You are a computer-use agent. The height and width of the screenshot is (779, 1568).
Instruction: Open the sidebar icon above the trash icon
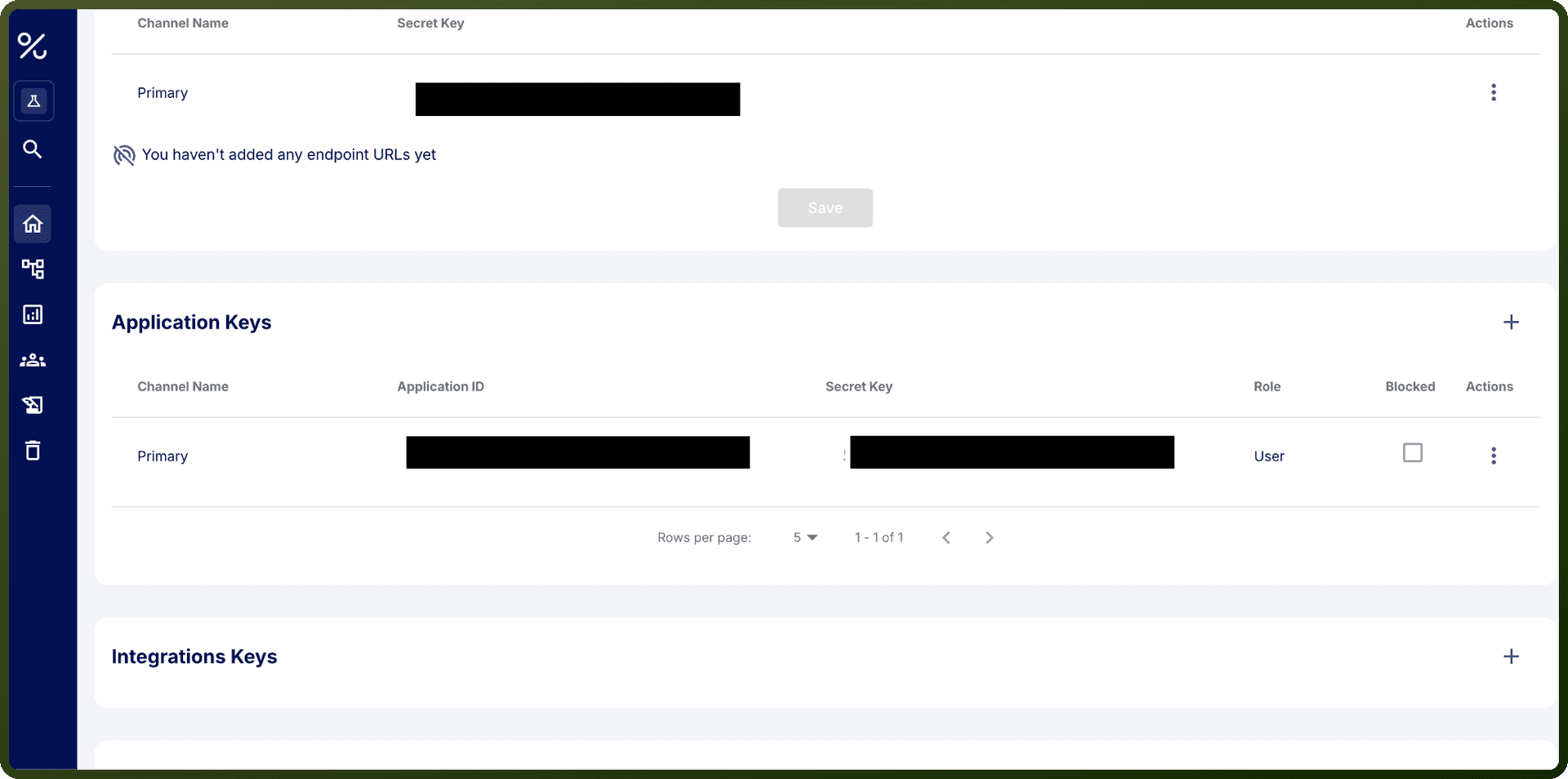pyautogui.click(x=33, y=405)
